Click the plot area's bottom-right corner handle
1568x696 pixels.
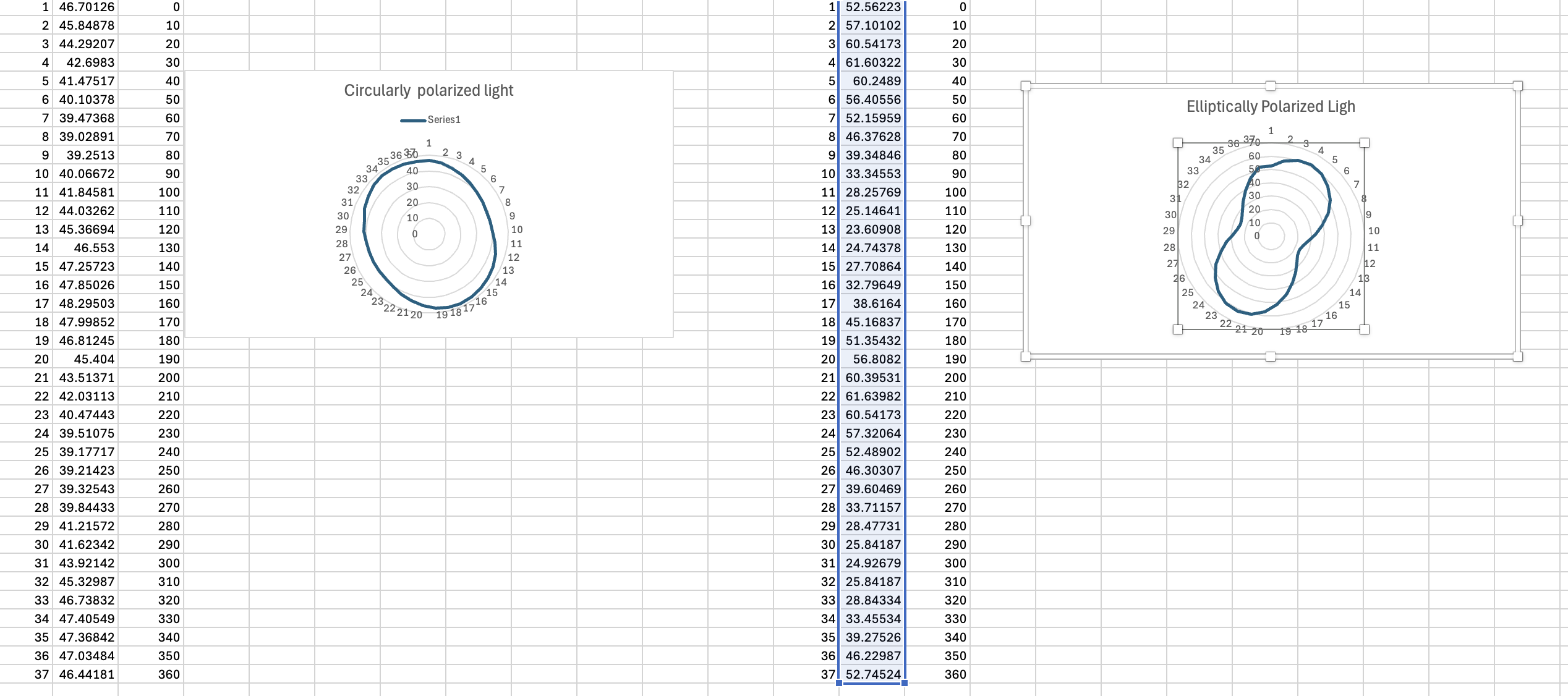pos(1365,329)
